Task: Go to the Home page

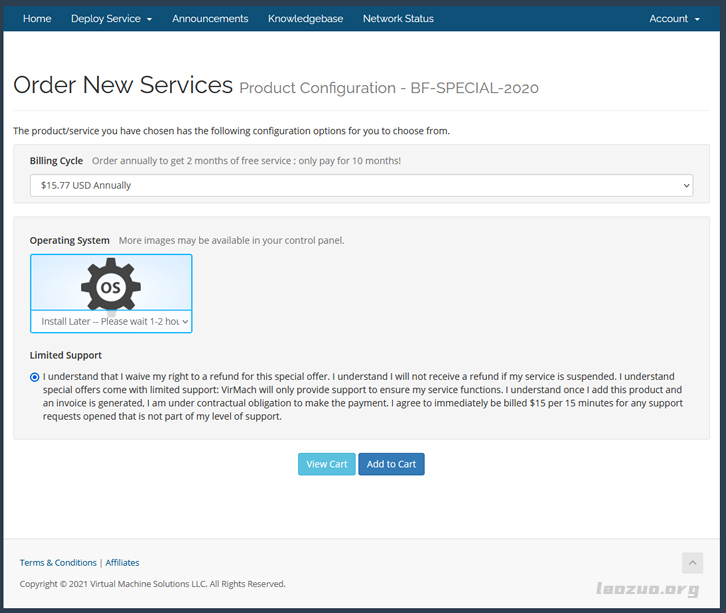Action: coord(37,18)
